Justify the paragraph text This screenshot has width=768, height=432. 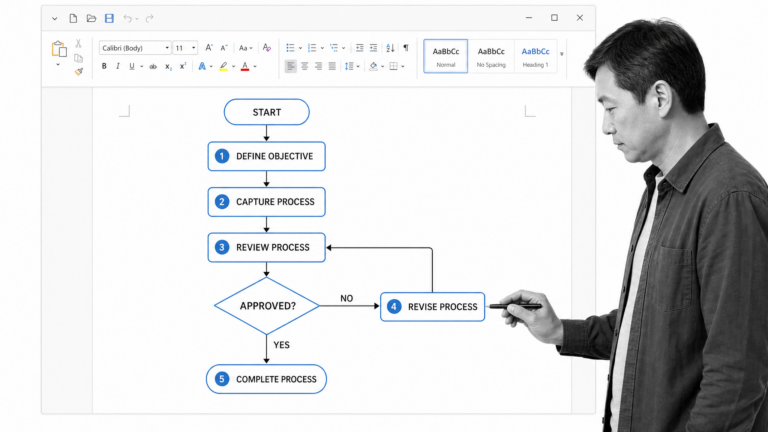click(332, 66)
